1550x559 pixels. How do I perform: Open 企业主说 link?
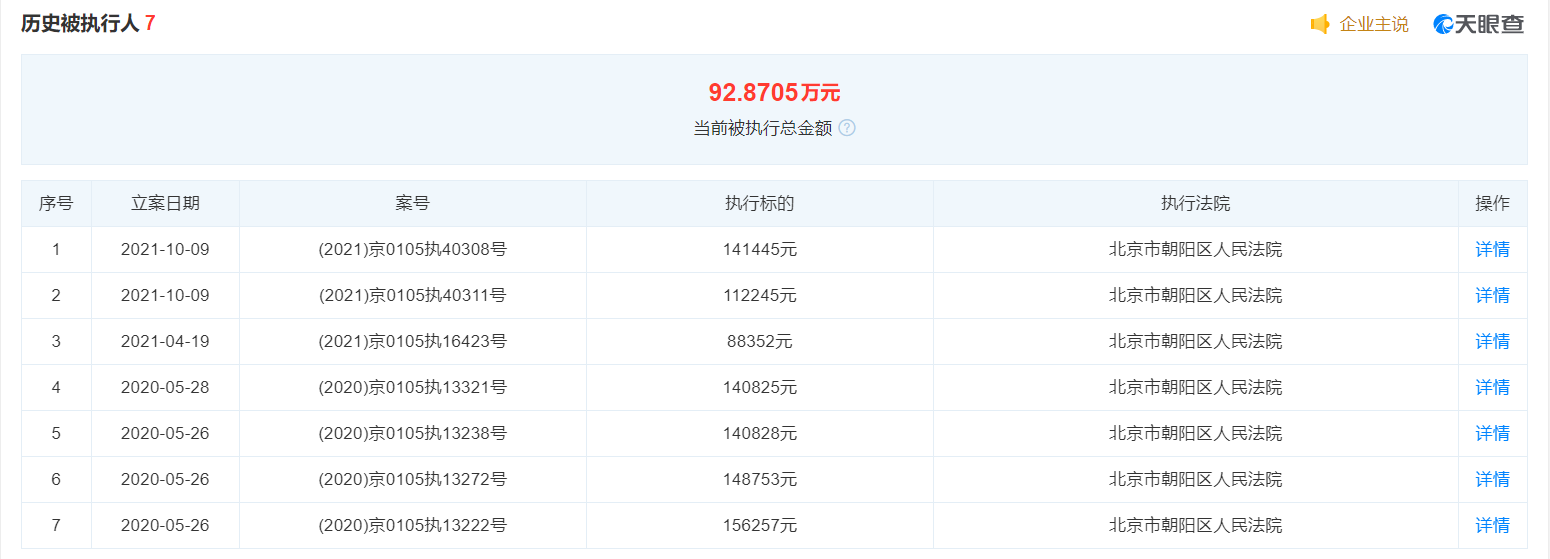pos(1374,24)
